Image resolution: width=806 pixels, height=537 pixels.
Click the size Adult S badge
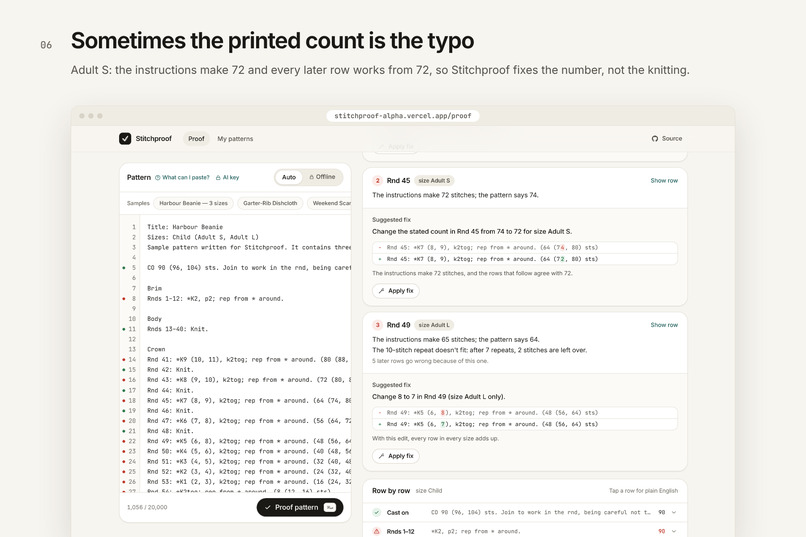click(x=434, y=180)
